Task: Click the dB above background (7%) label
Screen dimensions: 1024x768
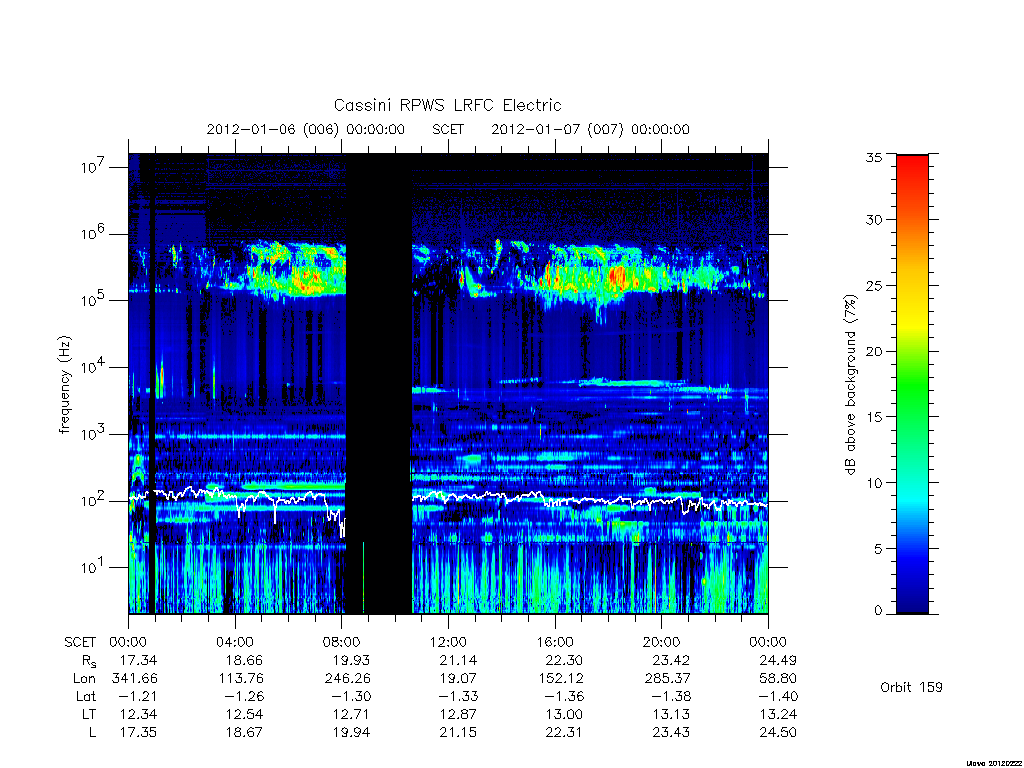Action: pos(850,384)
